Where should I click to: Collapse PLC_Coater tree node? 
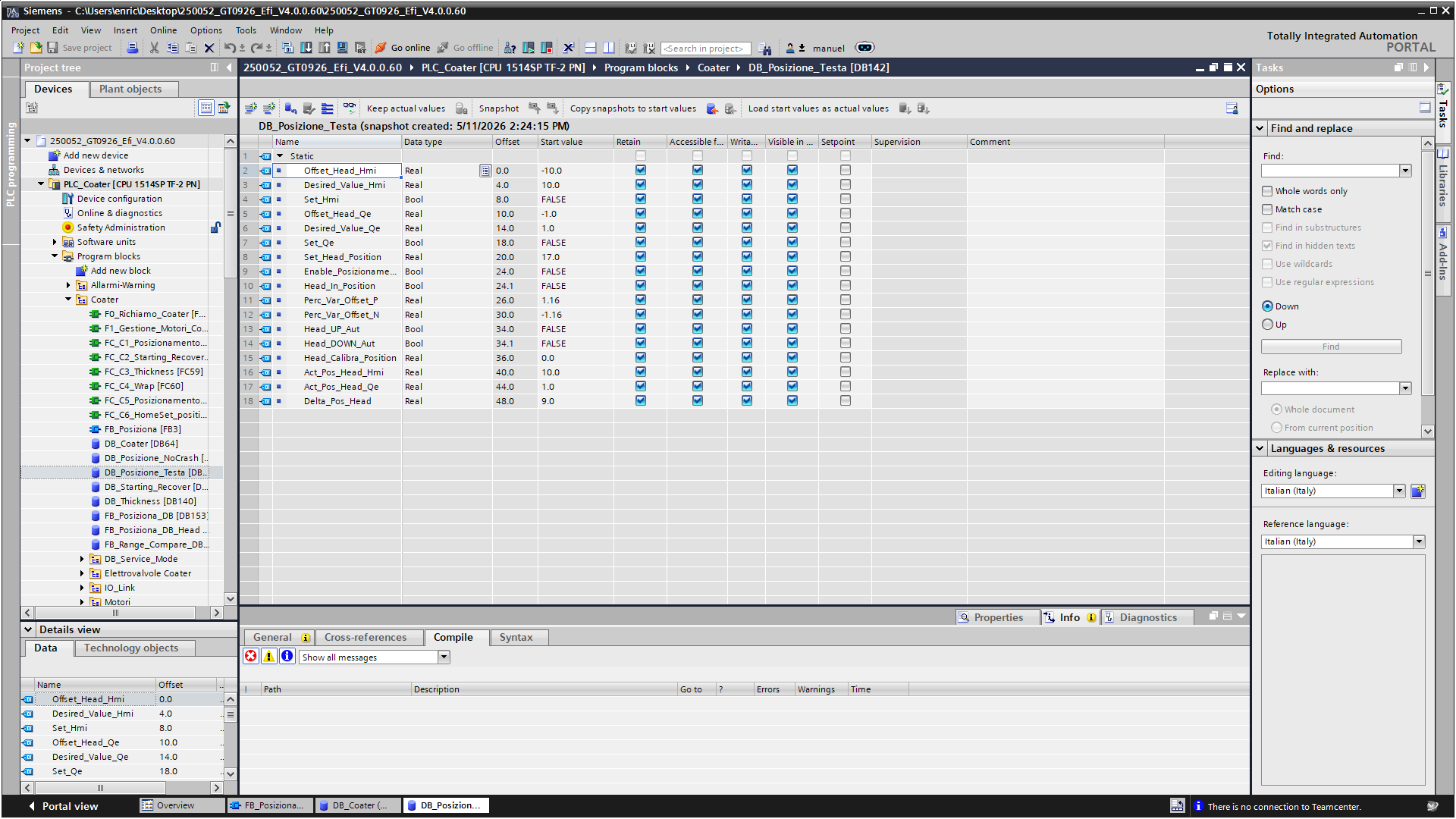coord(41,184)
